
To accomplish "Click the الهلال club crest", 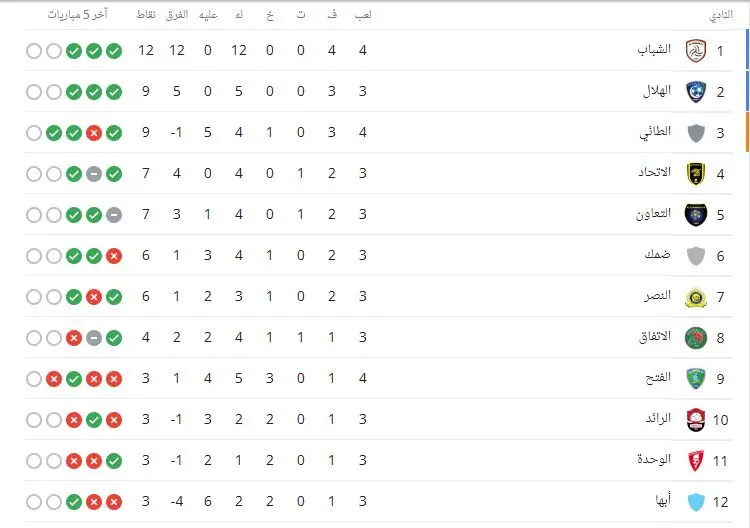I will point(696,92).
